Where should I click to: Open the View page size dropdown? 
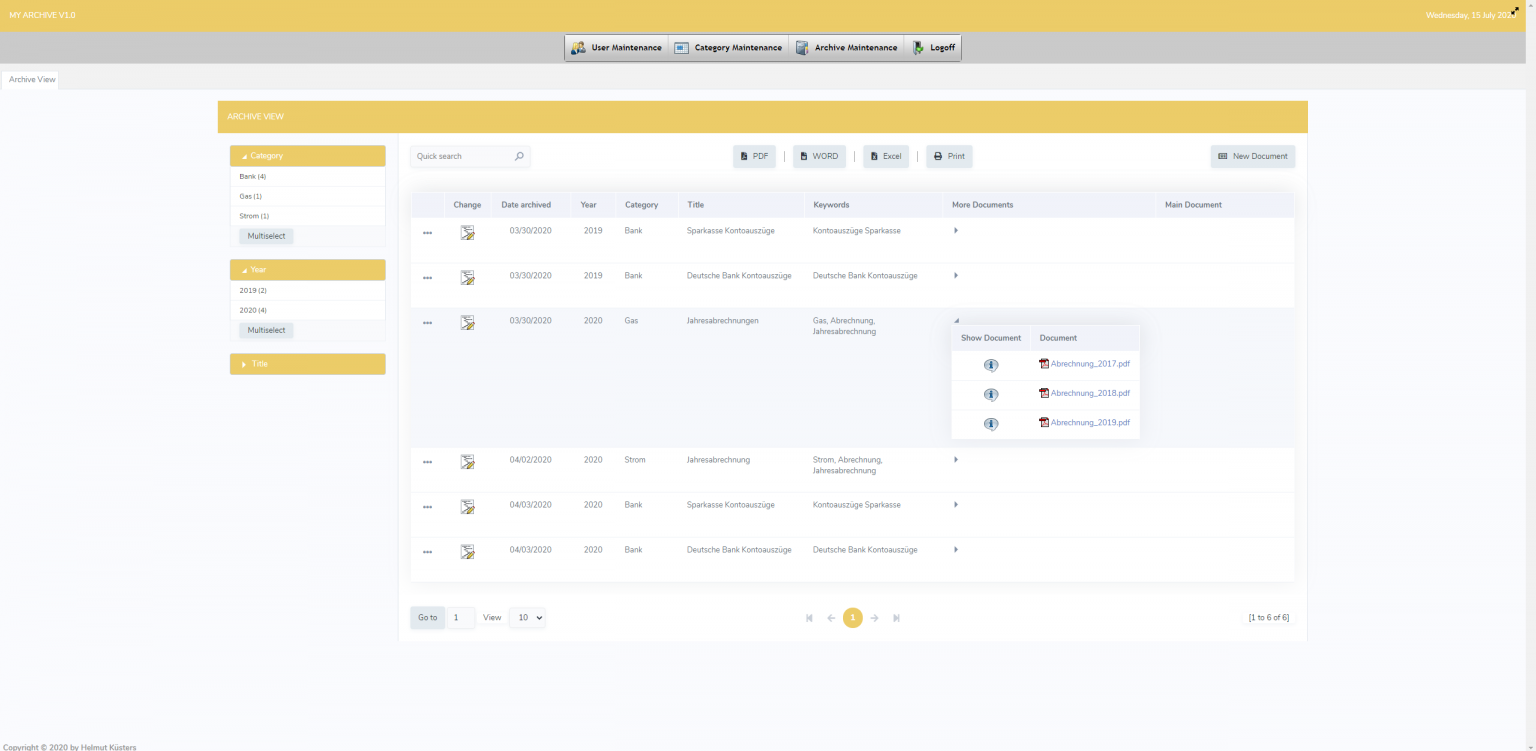(527, 617)
